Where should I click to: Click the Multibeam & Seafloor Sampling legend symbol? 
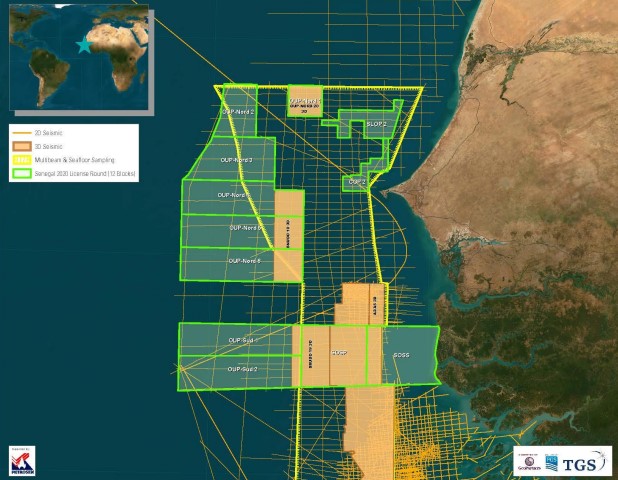pyautogui.click(x=22, y=159)
